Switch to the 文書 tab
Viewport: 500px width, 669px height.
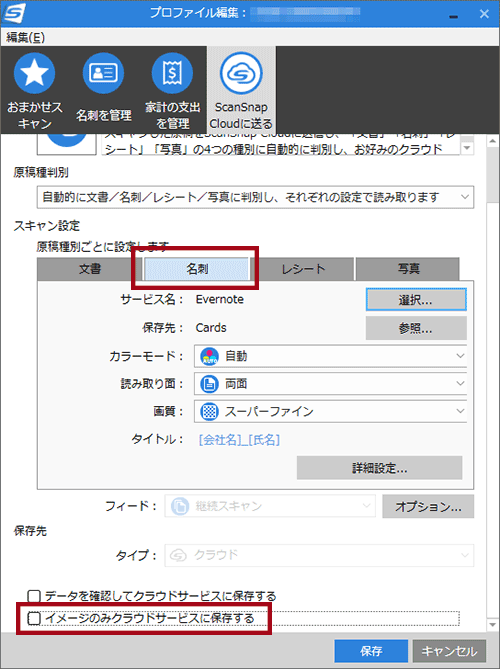tap(90, 269)
